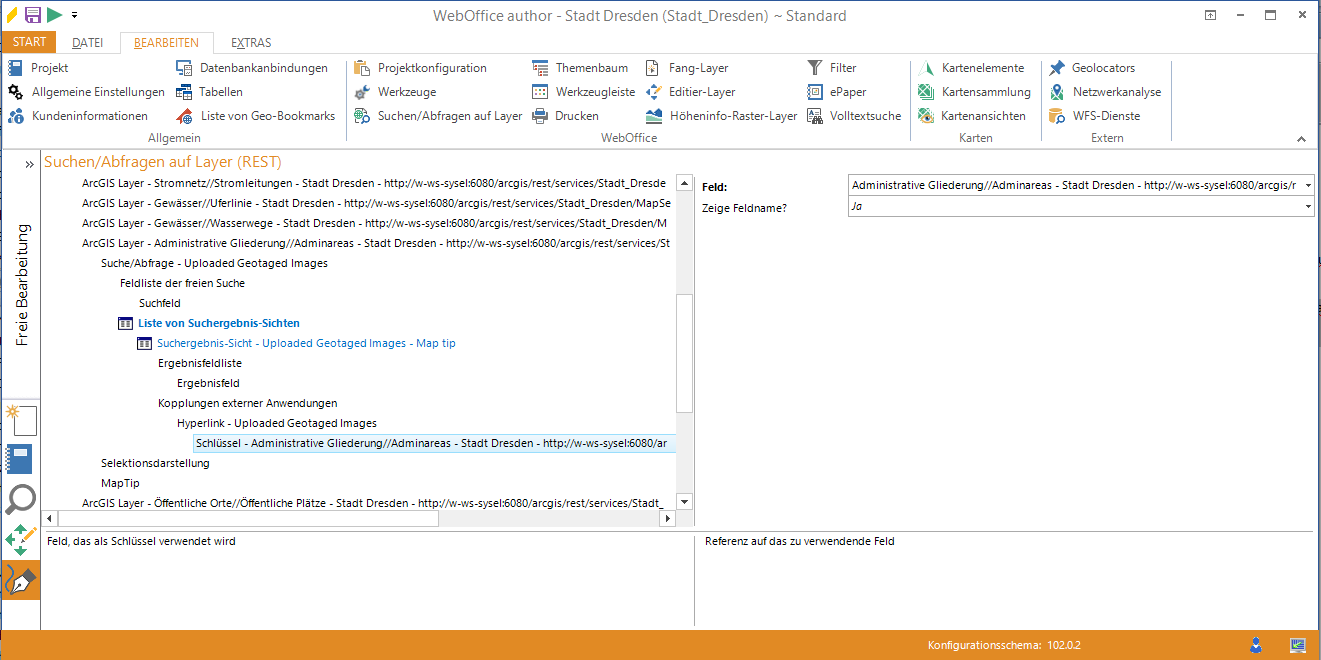This screenshot has width=1321, height=660.
Task: Open the Feld dropdown list
Action: pos(1308,186)
